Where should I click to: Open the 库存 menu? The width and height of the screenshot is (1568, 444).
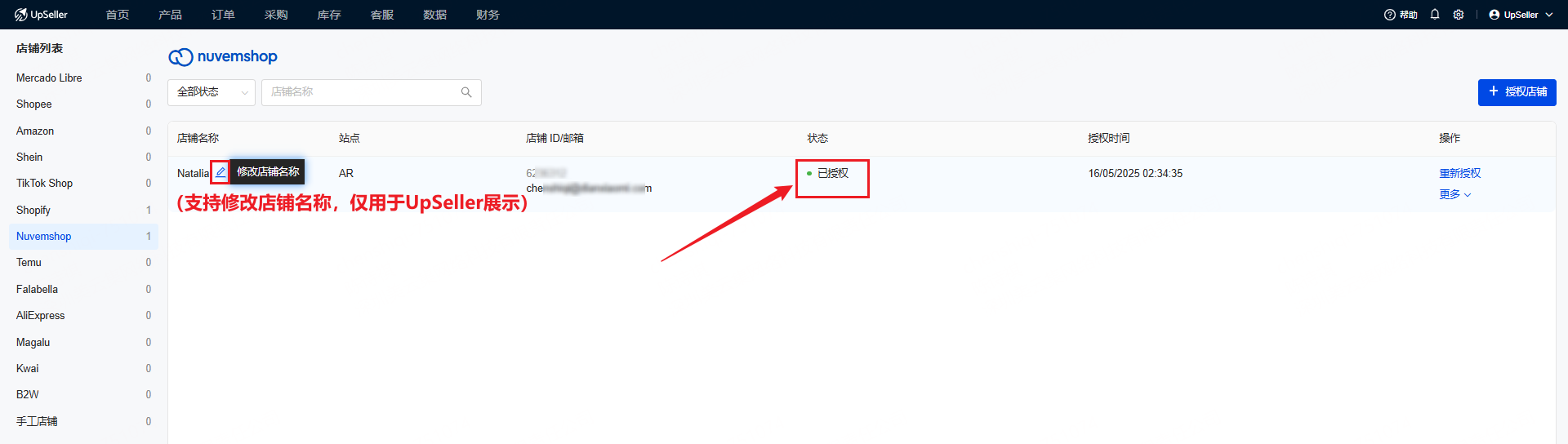click(329, 15)
